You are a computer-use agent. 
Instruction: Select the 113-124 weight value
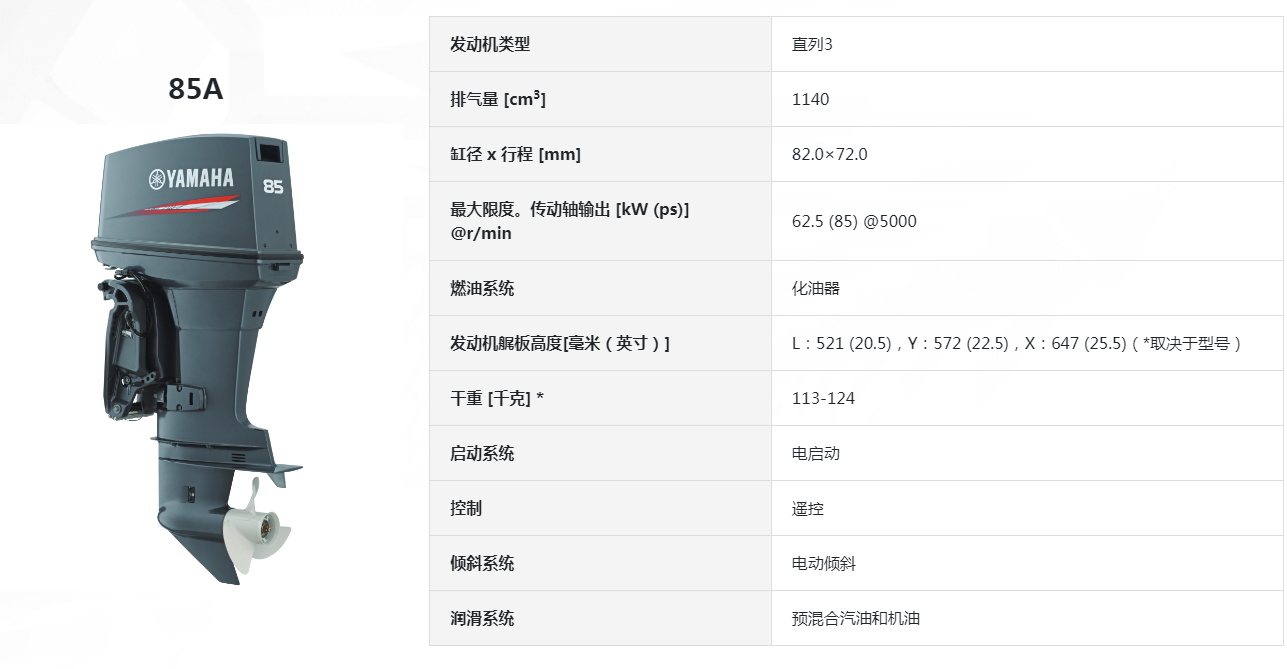(823, 398)
